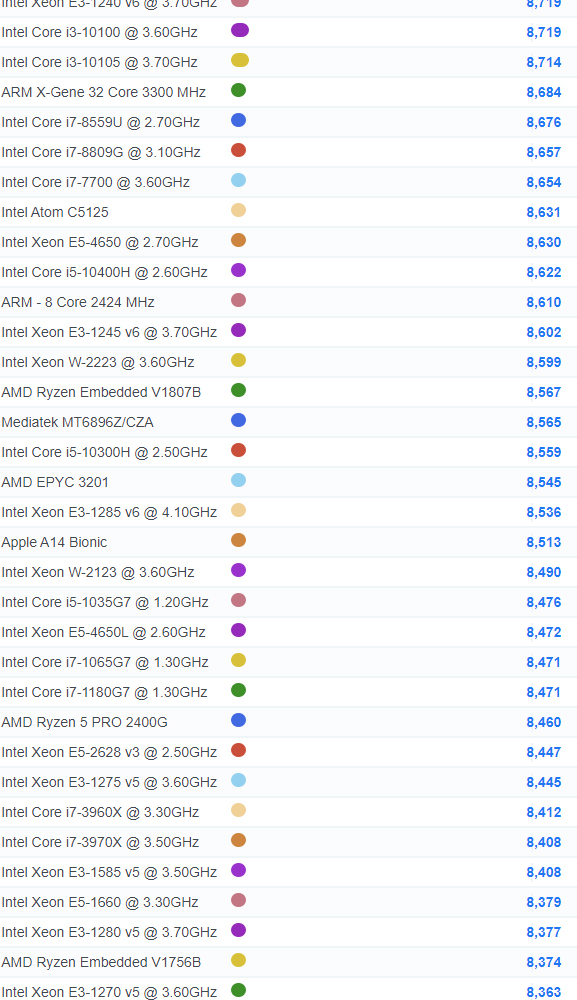
Task: Open Intel Xeon E3-1245 v6 @ 3.70GHz
Action: coord(109,332)
